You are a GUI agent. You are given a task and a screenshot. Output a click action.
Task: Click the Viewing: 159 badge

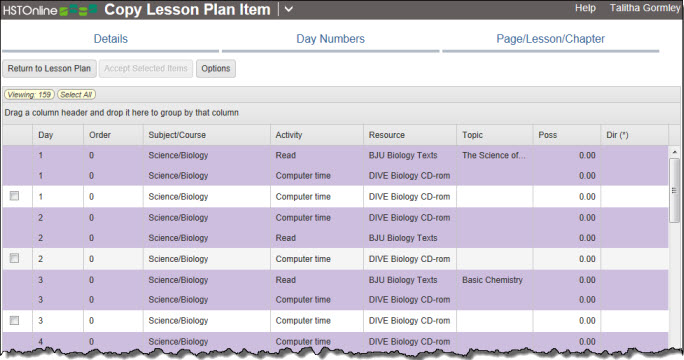[x=29, y=95]
